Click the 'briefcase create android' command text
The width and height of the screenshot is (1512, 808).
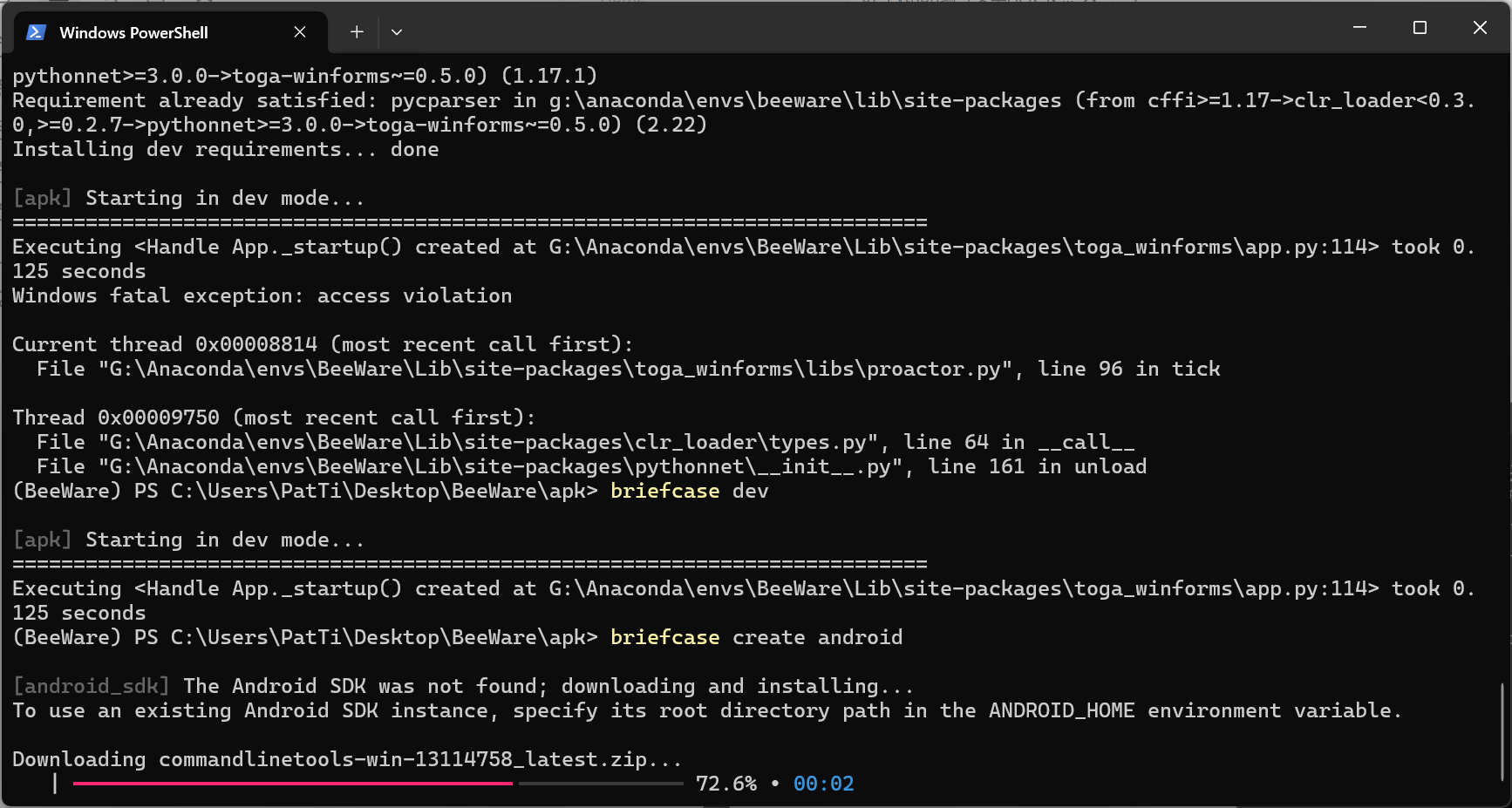pyautogui.click(x=756, y=637)
